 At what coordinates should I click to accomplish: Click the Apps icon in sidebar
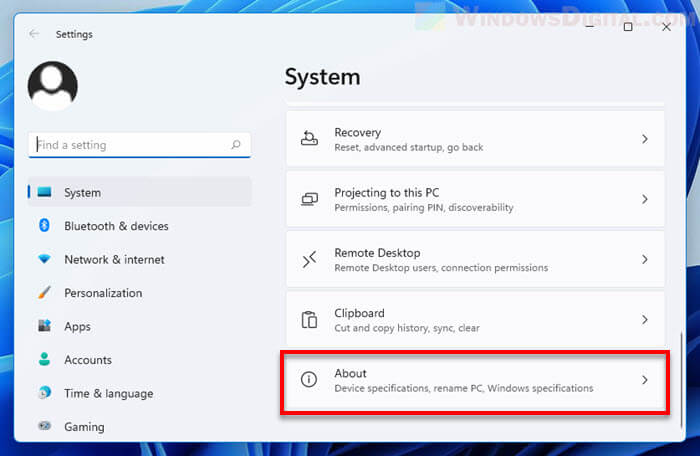coord(44,326)
